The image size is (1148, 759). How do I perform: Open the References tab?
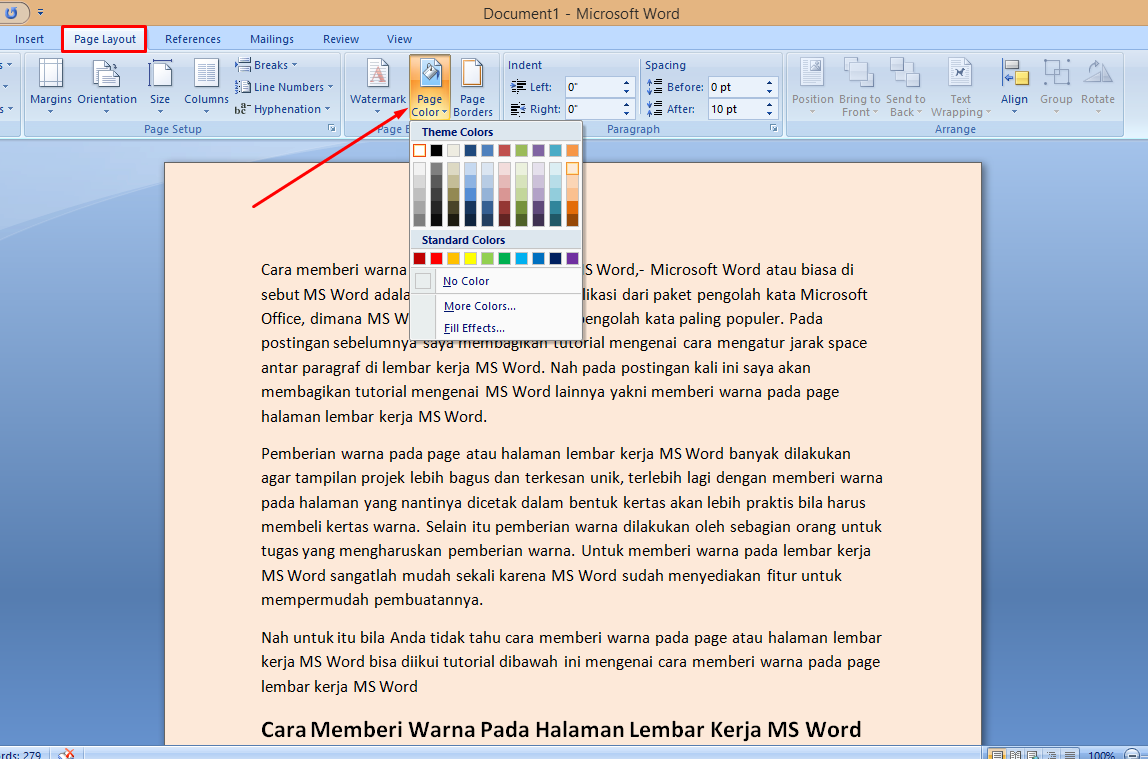coord(193,39)
